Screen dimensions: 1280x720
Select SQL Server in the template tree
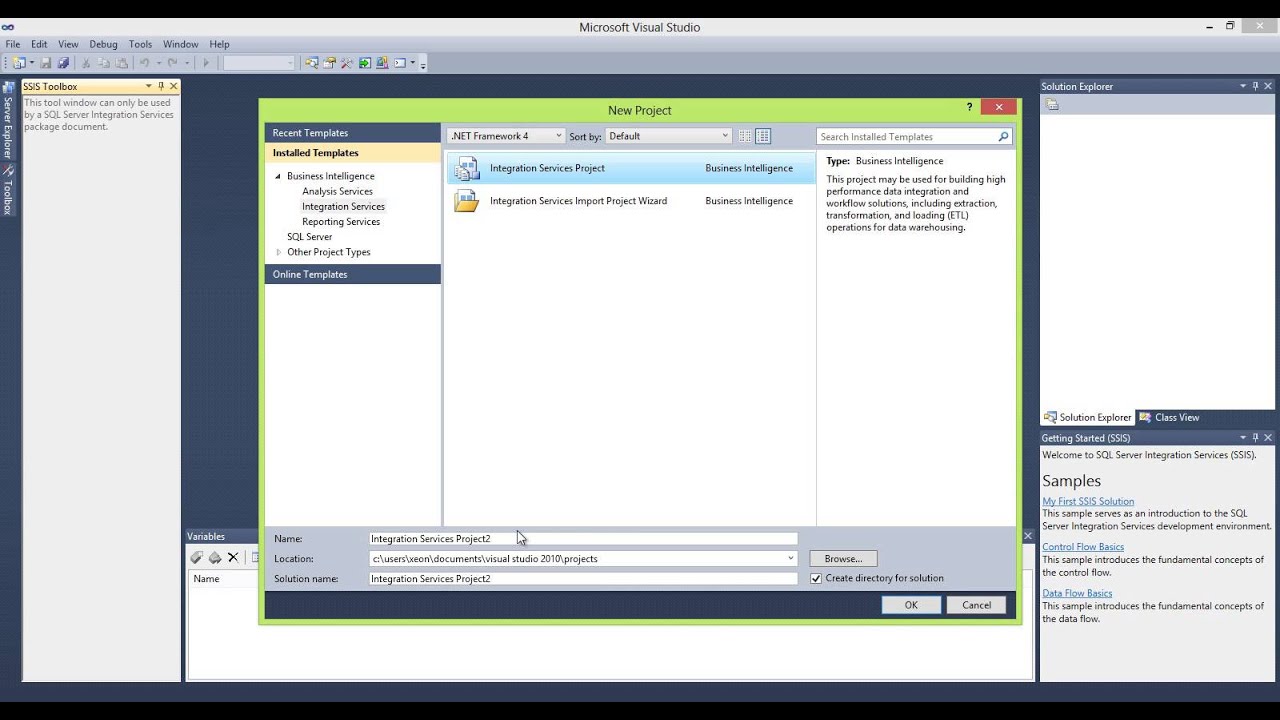(x=309, y=237)
